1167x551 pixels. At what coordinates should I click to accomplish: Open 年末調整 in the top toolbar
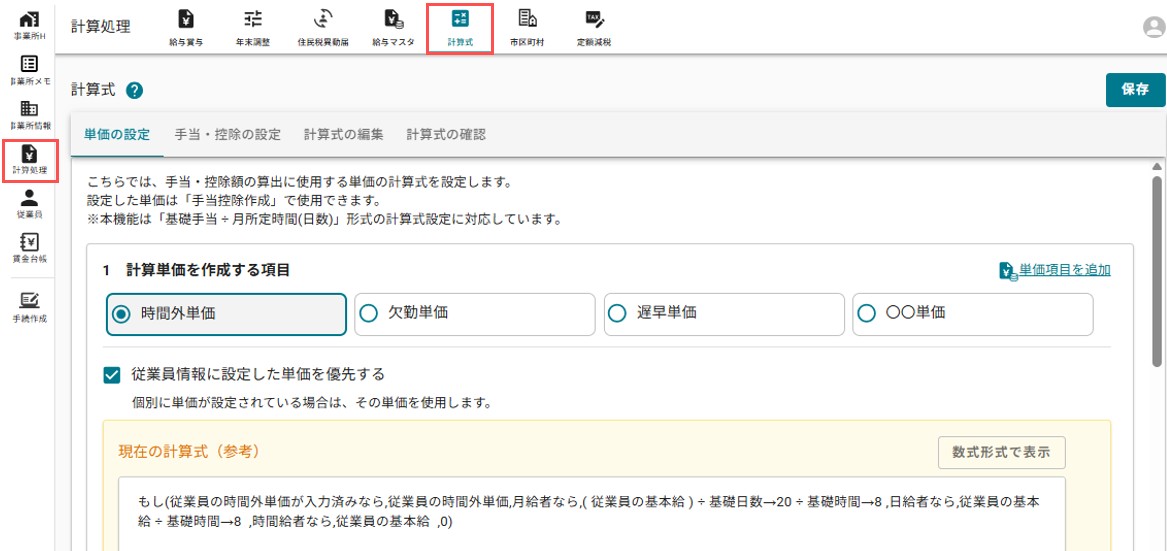tap(253, 28)
